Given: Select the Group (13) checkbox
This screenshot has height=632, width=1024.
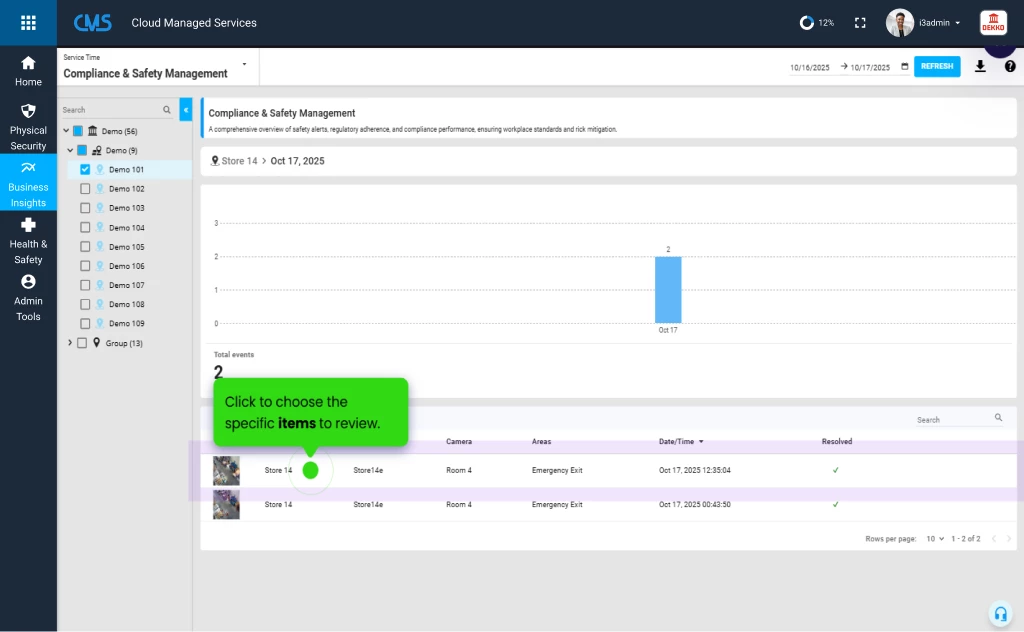Looking at the screenshot, I should click(81, 342).
